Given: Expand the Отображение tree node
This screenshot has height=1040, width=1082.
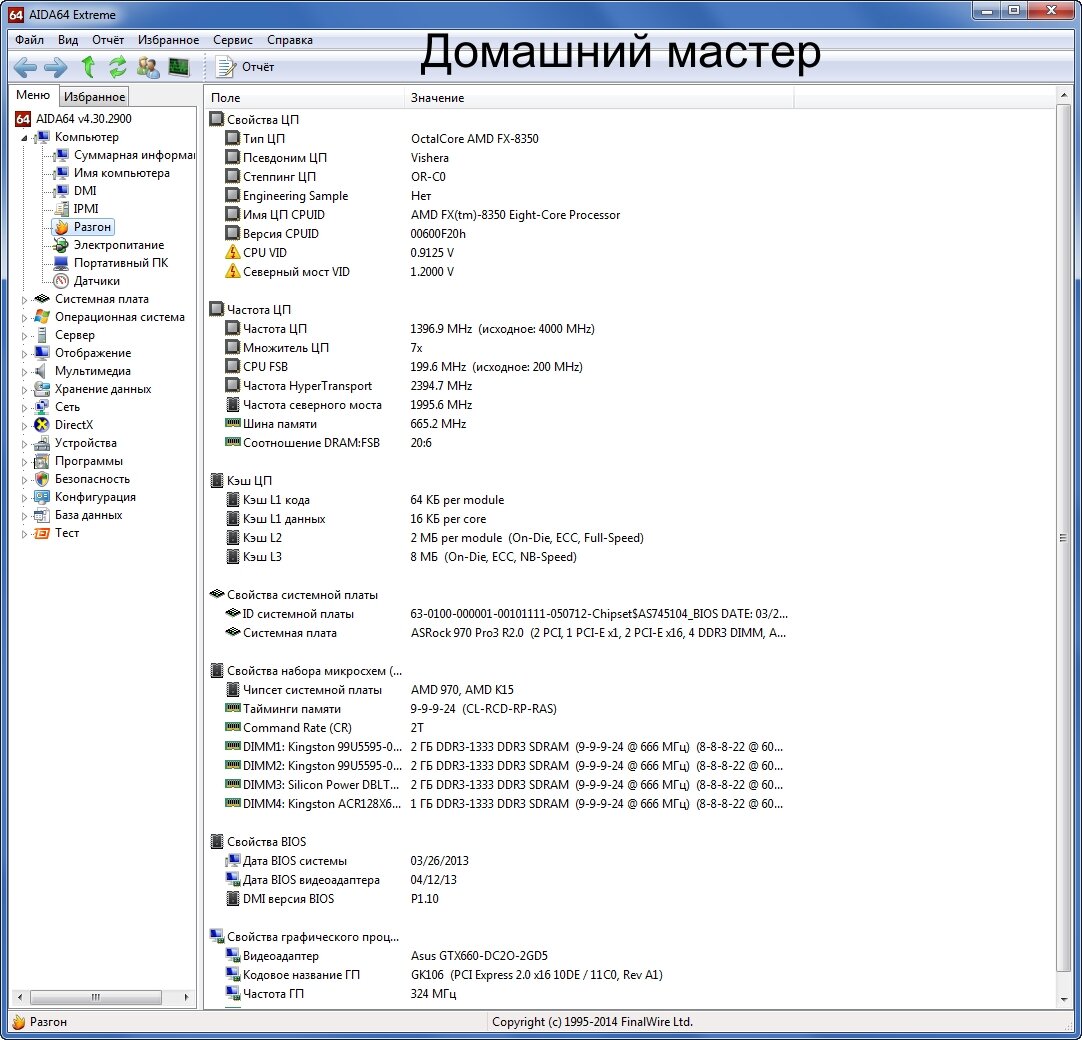Looking at the screenshot, I should (24, 353).
